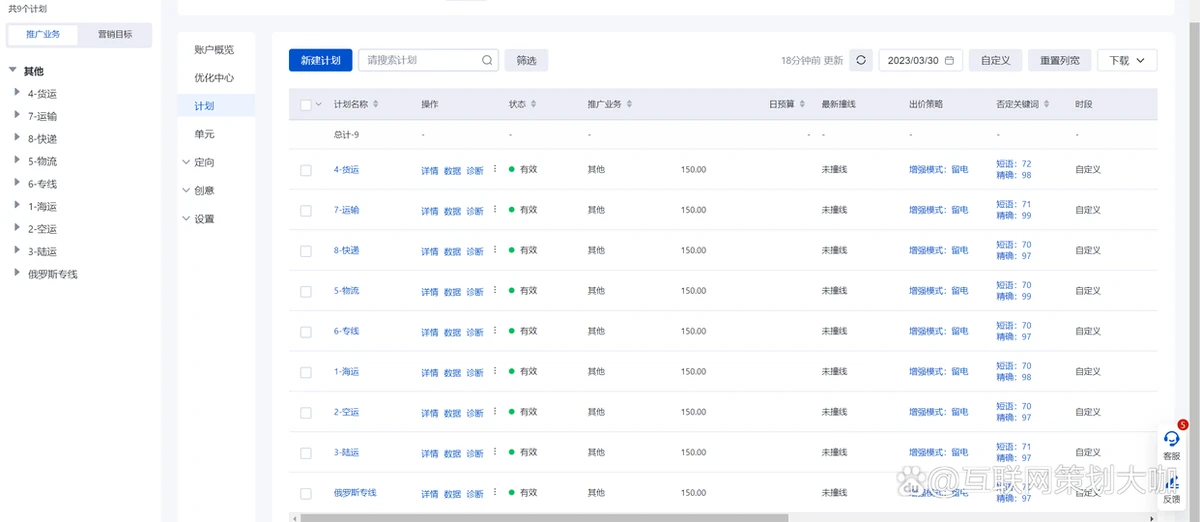Sort by the 状态 column sort arrows
This screenshot has height=522, width=1200.
tap(533, 104)
